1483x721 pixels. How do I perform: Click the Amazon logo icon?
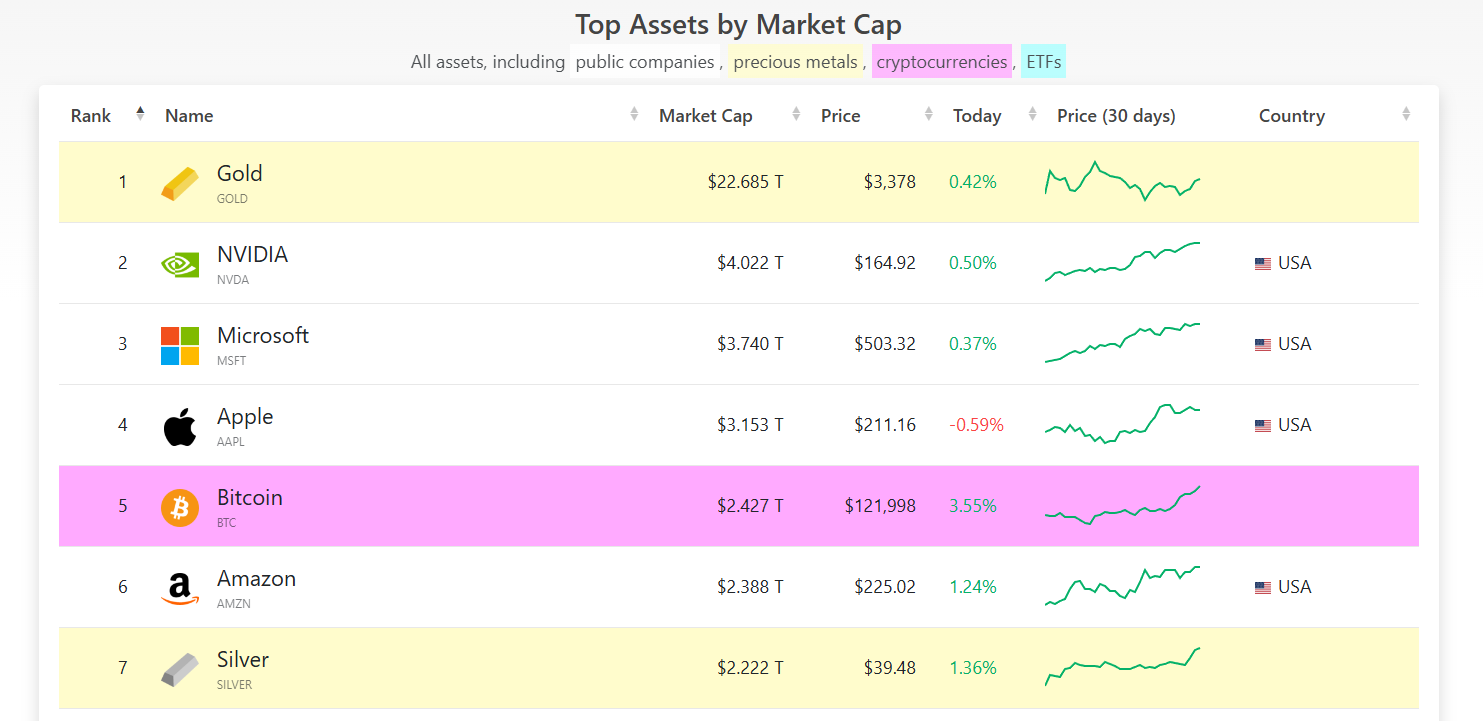point(180,588)
